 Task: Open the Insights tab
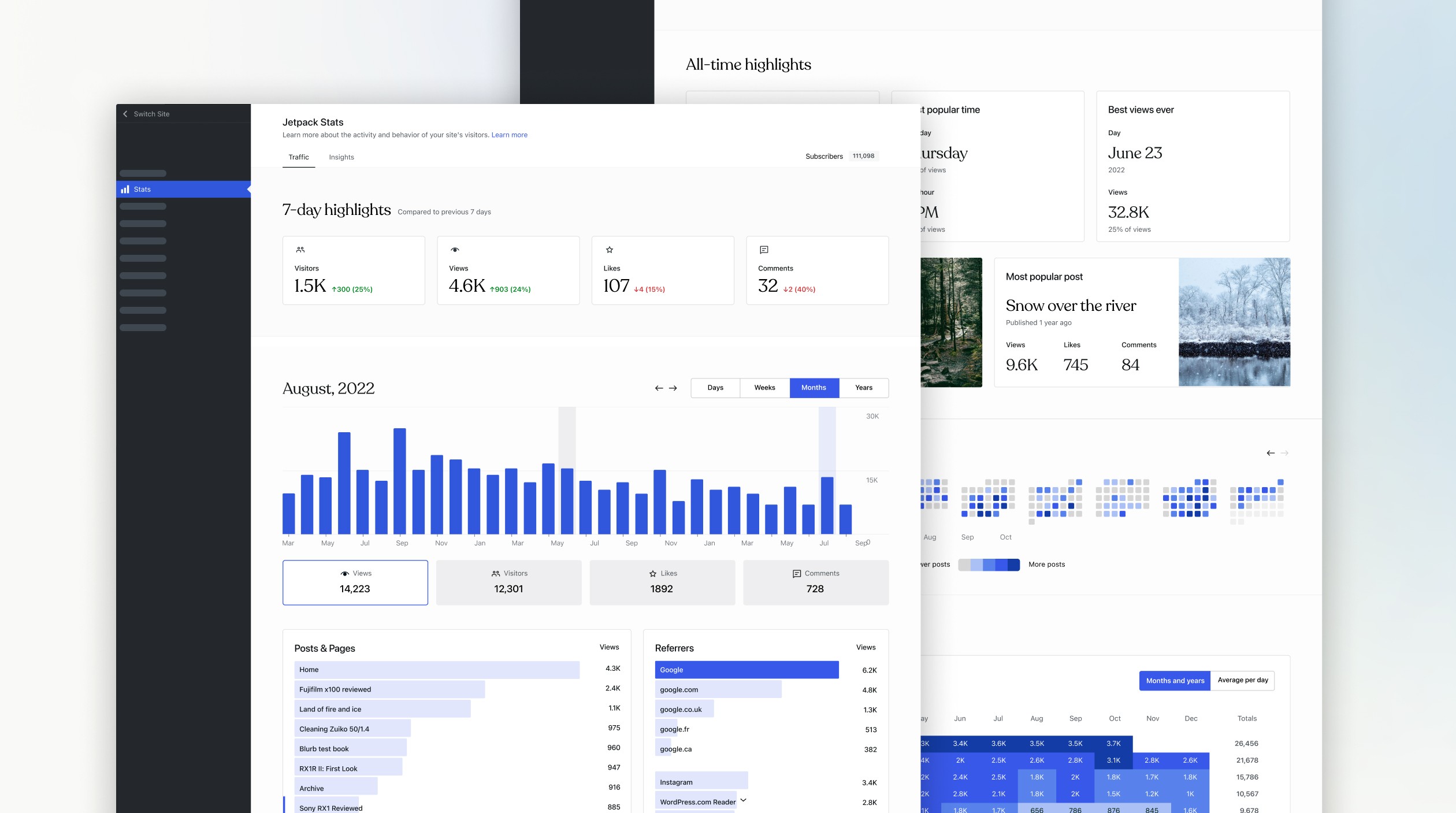click(341, 157)
